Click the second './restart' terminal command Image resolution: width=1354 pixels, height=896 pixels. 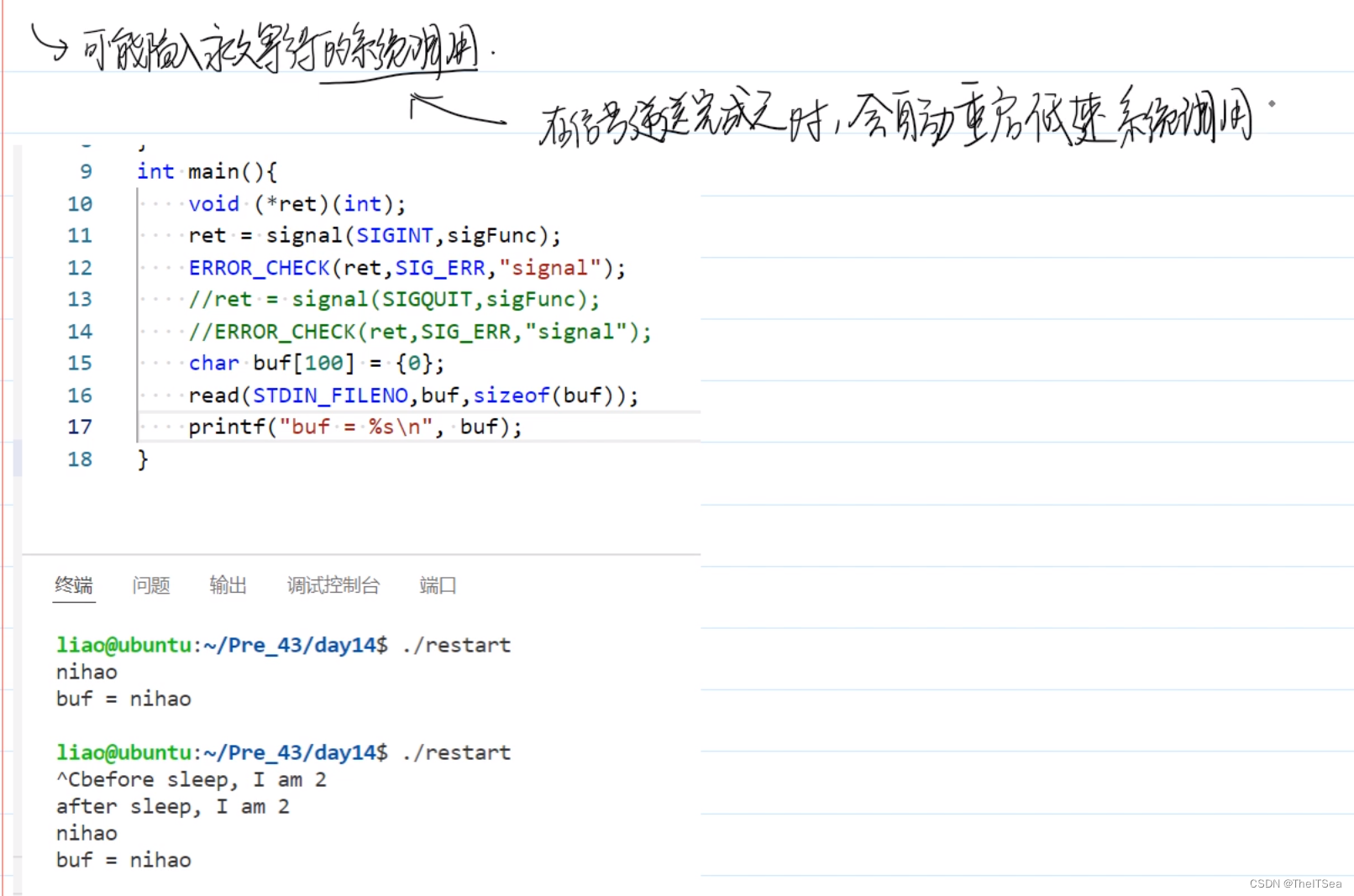[456, 752]
